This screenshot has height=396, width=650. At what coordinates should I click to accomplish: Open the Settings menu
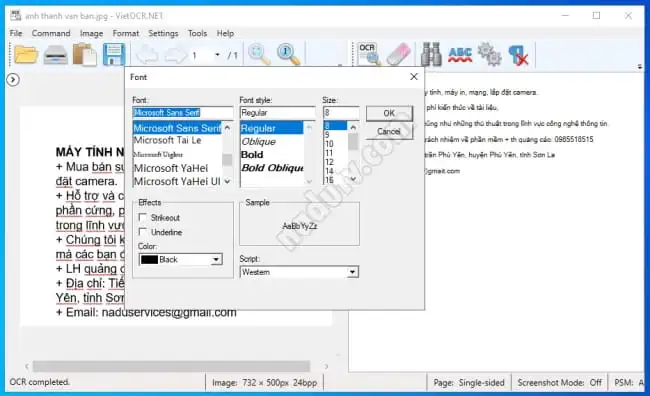click(163, 33)
